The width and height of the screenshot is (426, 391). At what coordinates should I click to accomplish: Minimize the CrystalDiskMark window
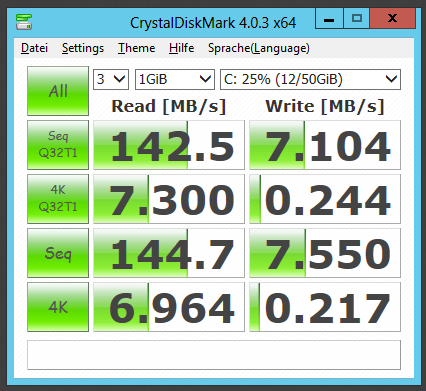(329, 18)
